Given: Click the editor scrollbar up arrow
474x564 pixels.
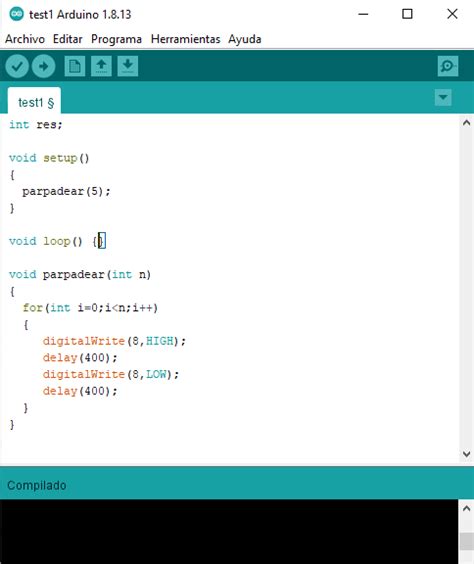Looking at the screenshot, I should coord(466,123).
